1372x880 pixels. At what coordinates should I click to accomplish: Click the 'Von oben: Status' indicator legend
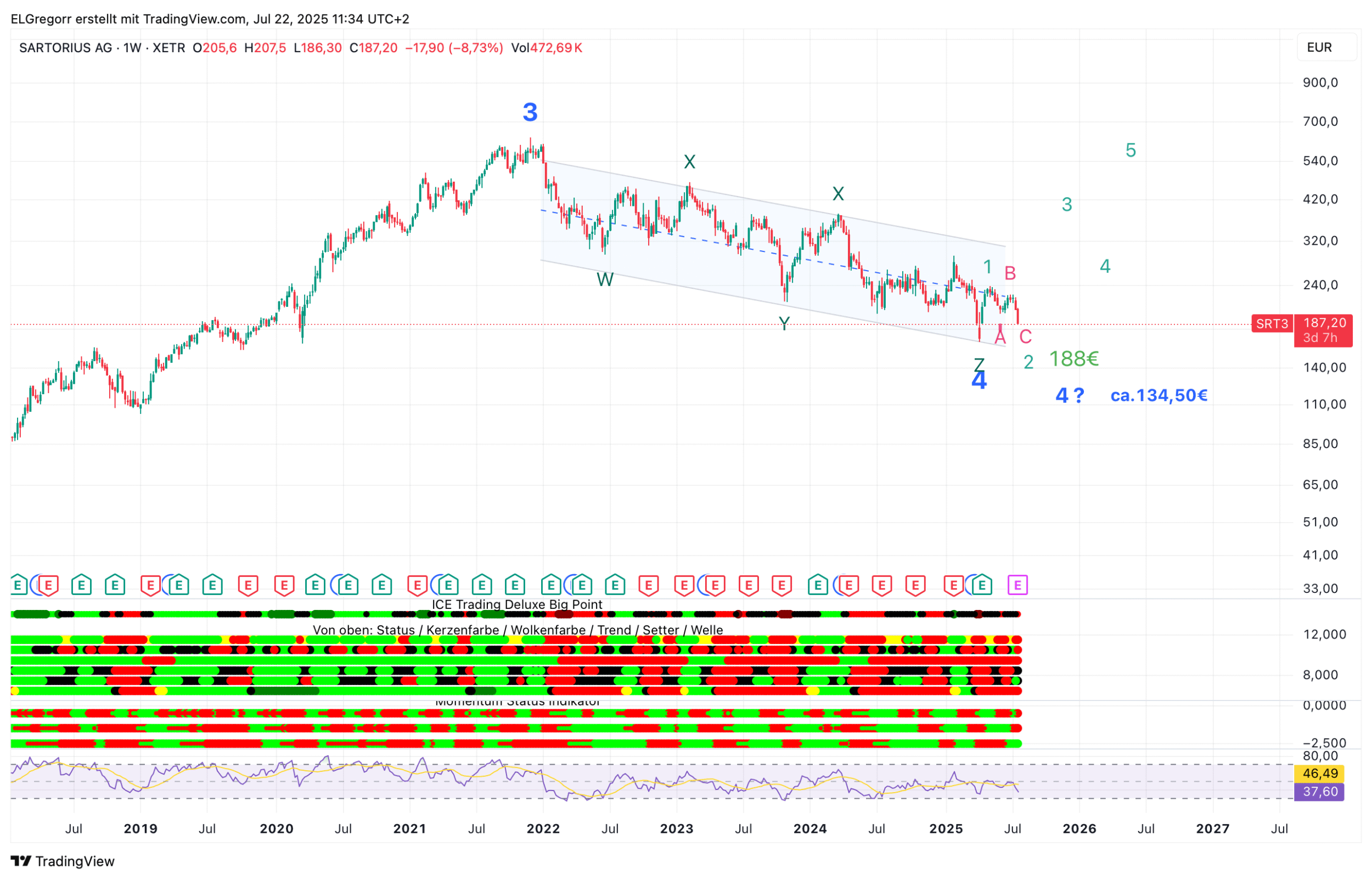point(518,630)
